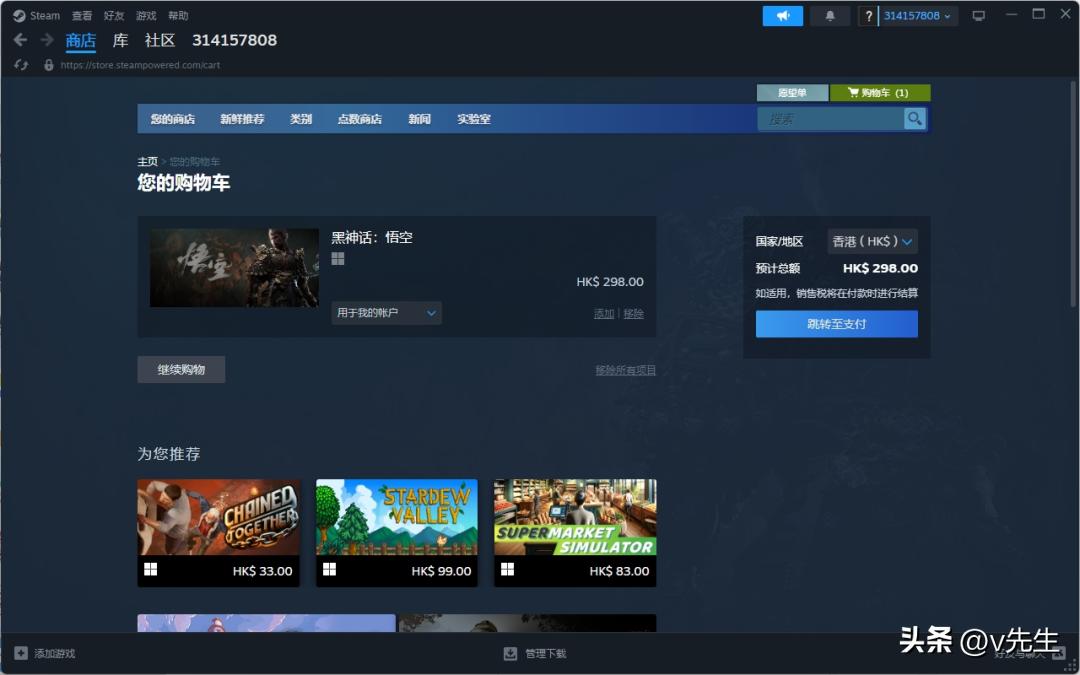Open the 帮助 menu
1080x675 pixels.
[x=178, y=16]
